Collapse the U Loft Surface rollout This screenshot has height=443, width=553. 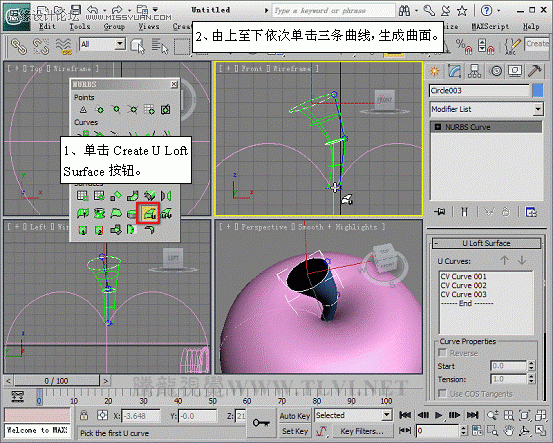pyautogui.click(x=486, y=243)
